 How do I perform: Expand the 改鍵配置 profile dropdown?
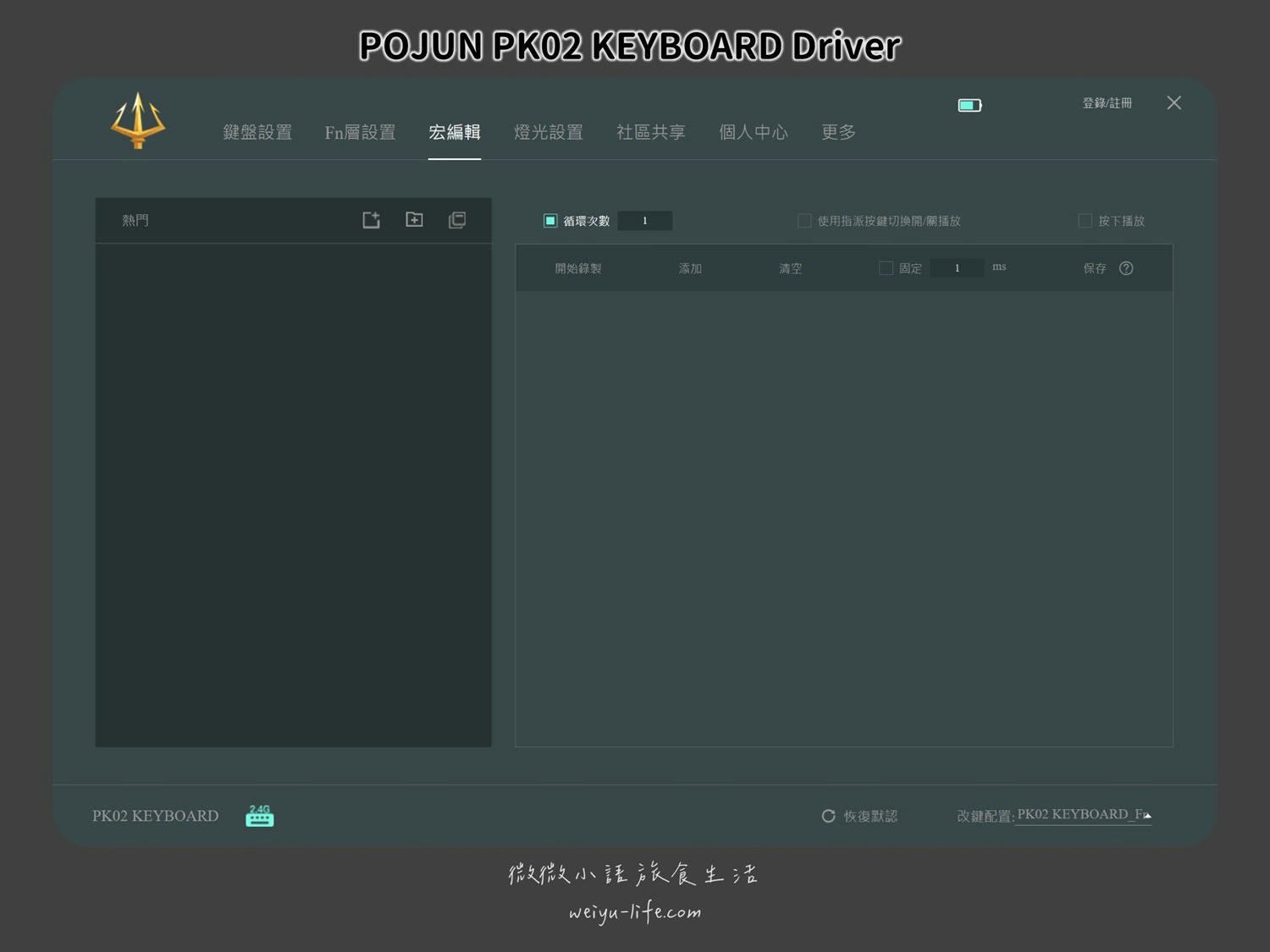pyautogui.click(x=1084, y=815)
